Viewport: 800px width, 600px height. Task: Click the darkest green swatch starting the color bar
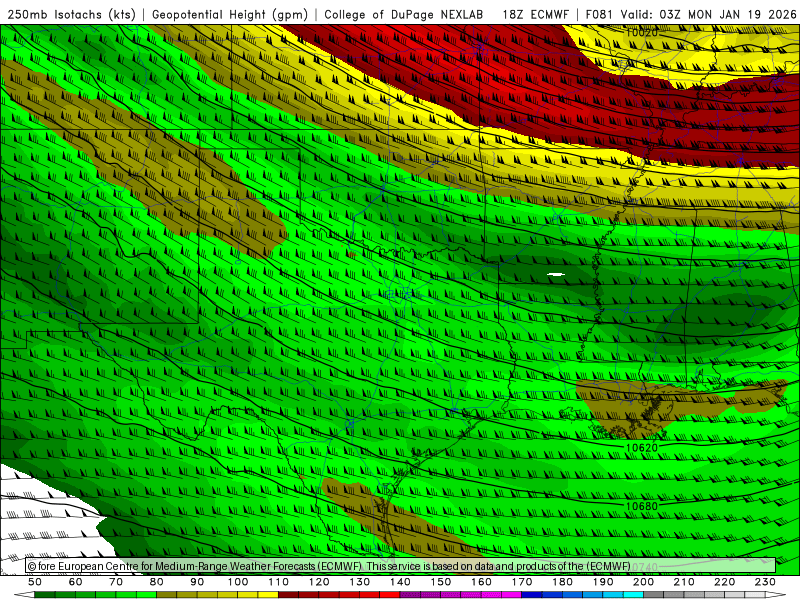pyautogui.click(x=45, y=595)
